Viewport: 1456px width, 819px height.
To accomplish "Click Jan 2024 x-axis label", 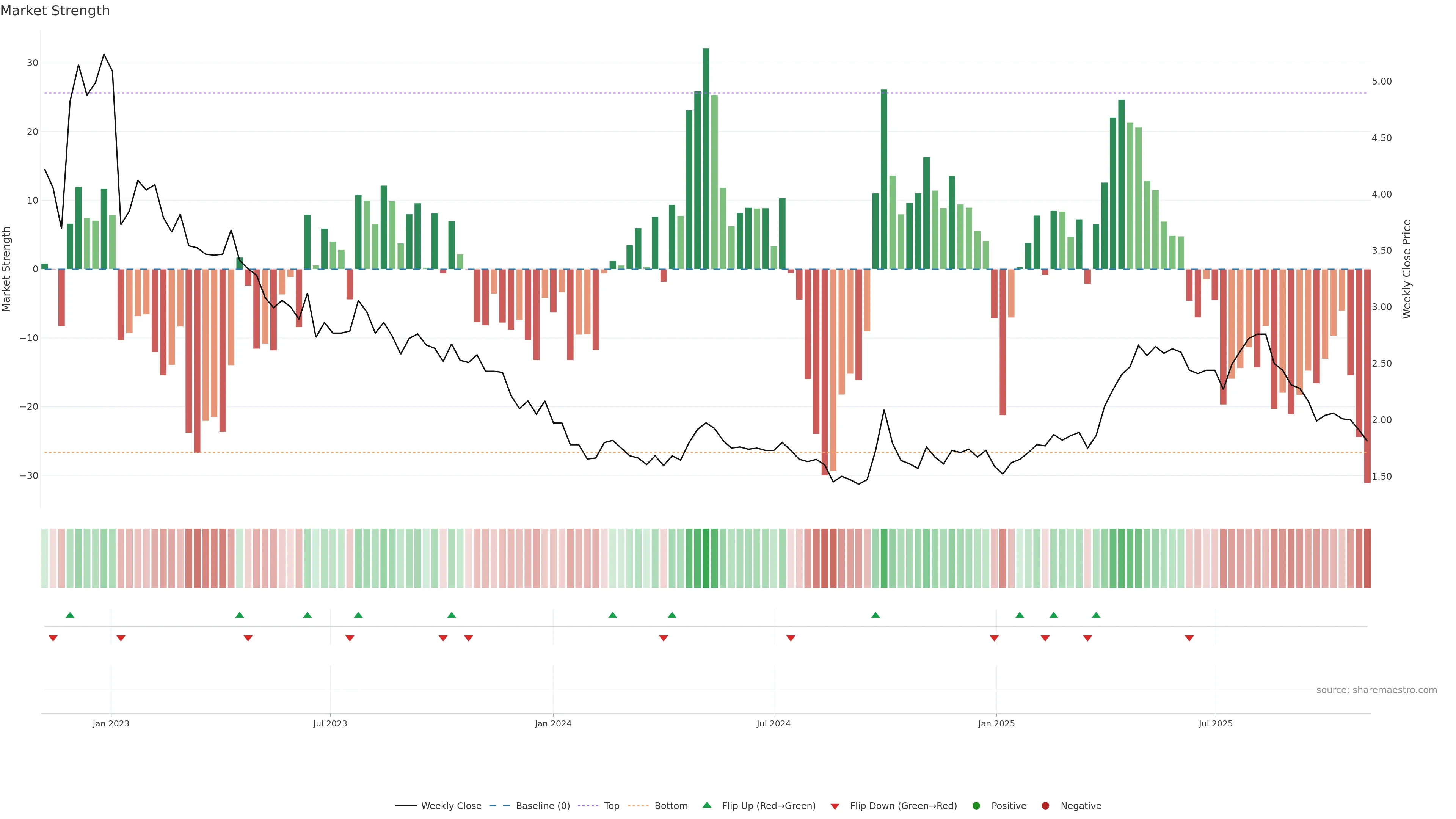I will click(553, 723).
